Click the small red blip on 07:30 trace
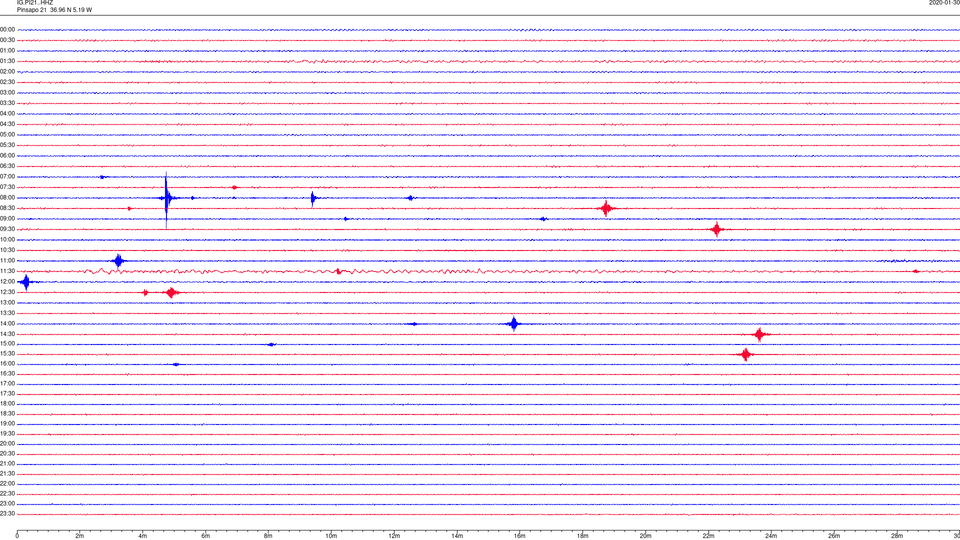The height and width of the screenshot is (540, 960). click(234, 187)
